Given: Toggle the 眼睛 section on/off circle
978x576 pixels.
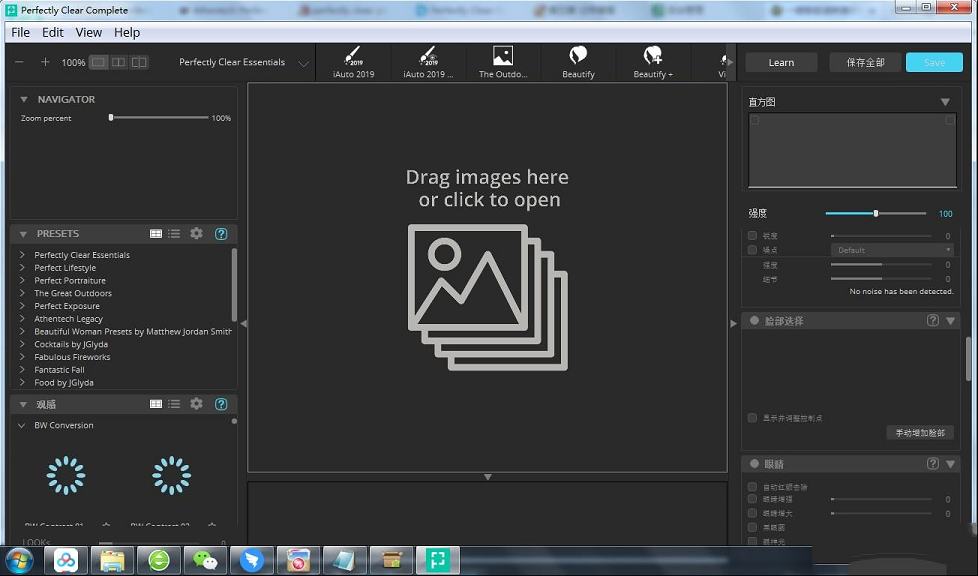Looking at the screenshot, I should [755, 464].
